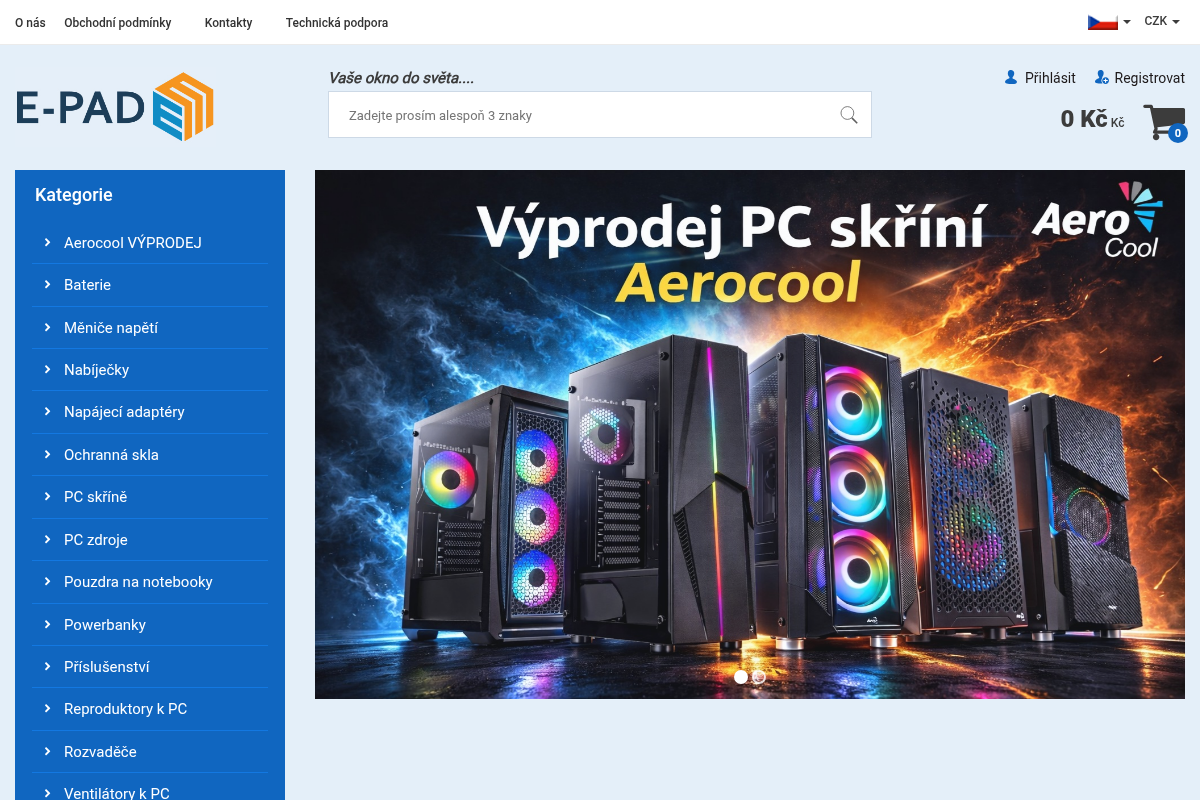Image resolution: width=1200 pixels, height=800 pixels.
Task: Click the magnifier search icon
Action: (x=849, y=115)
